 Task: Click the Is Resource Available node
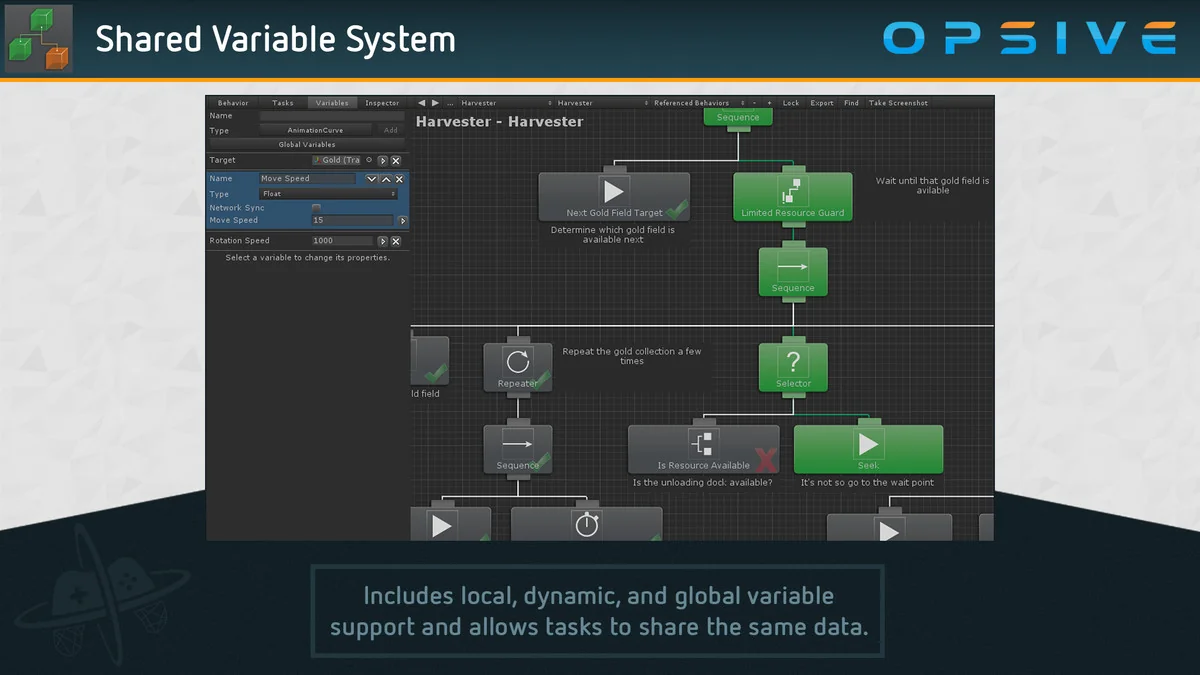pos(703,449)
